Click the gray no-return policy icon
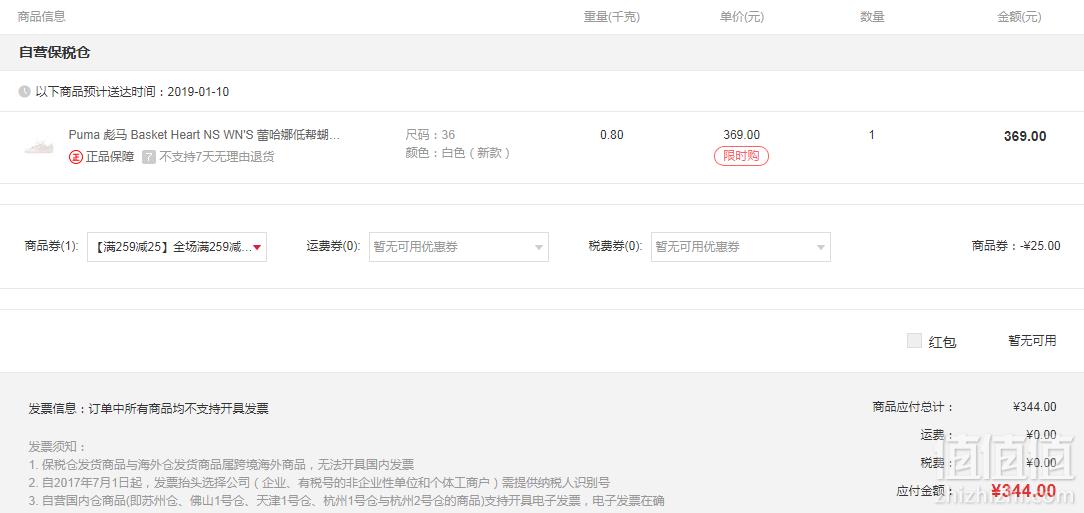The image size is (1084, 513). [149, 157]
